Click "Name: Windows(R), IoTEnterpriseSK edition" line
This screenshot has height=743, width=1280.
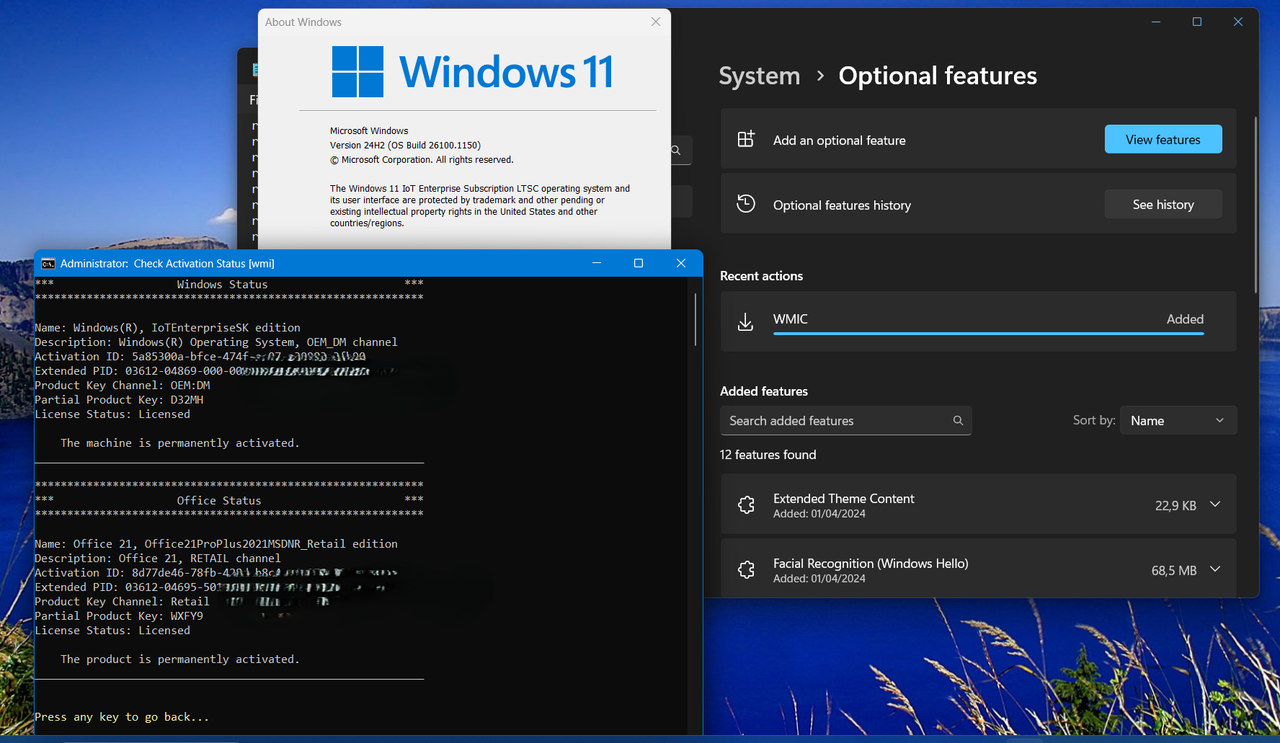tap(167, 328)
